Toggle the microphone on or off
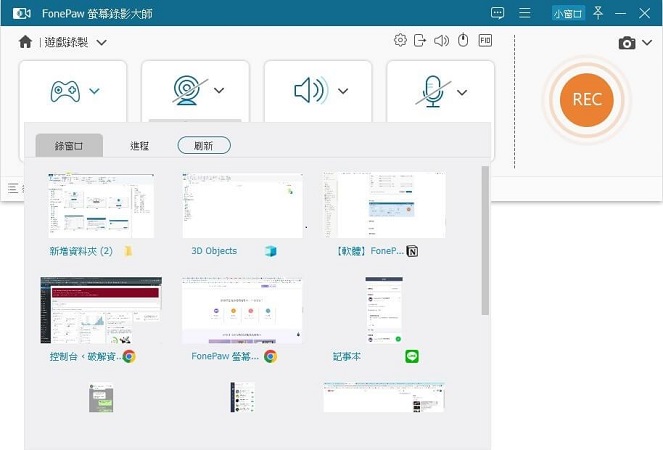The image size is (663, 450). click(x=432, y=91)
